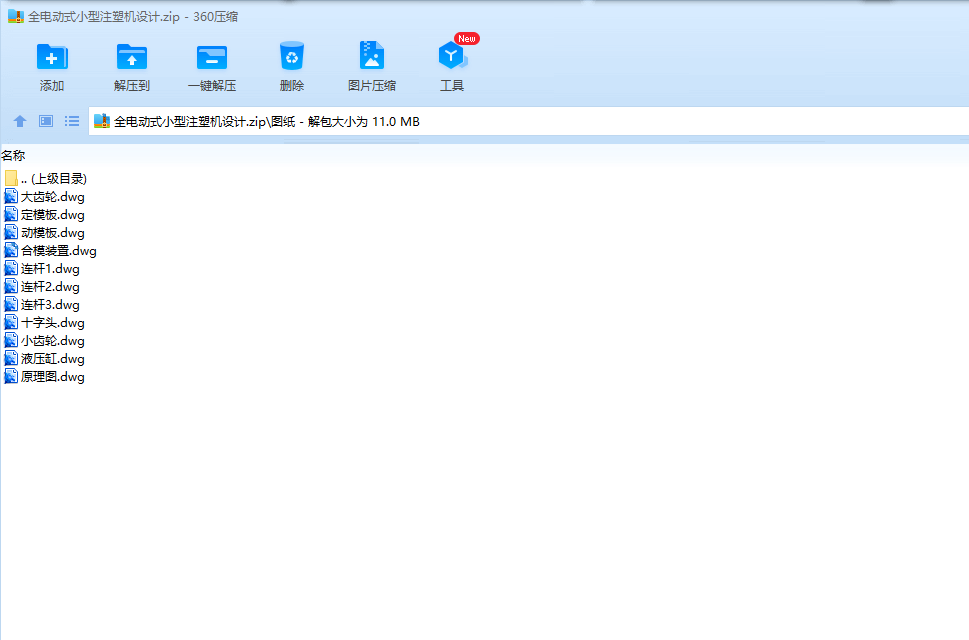Switch to thumbnail preview view icon
The width and height of the screenshot is (969, 640).
coord(46,121)
